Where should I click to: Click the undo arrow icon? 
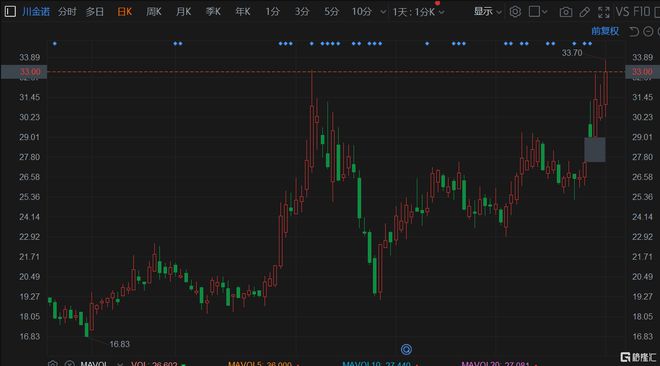coord(634,32)
